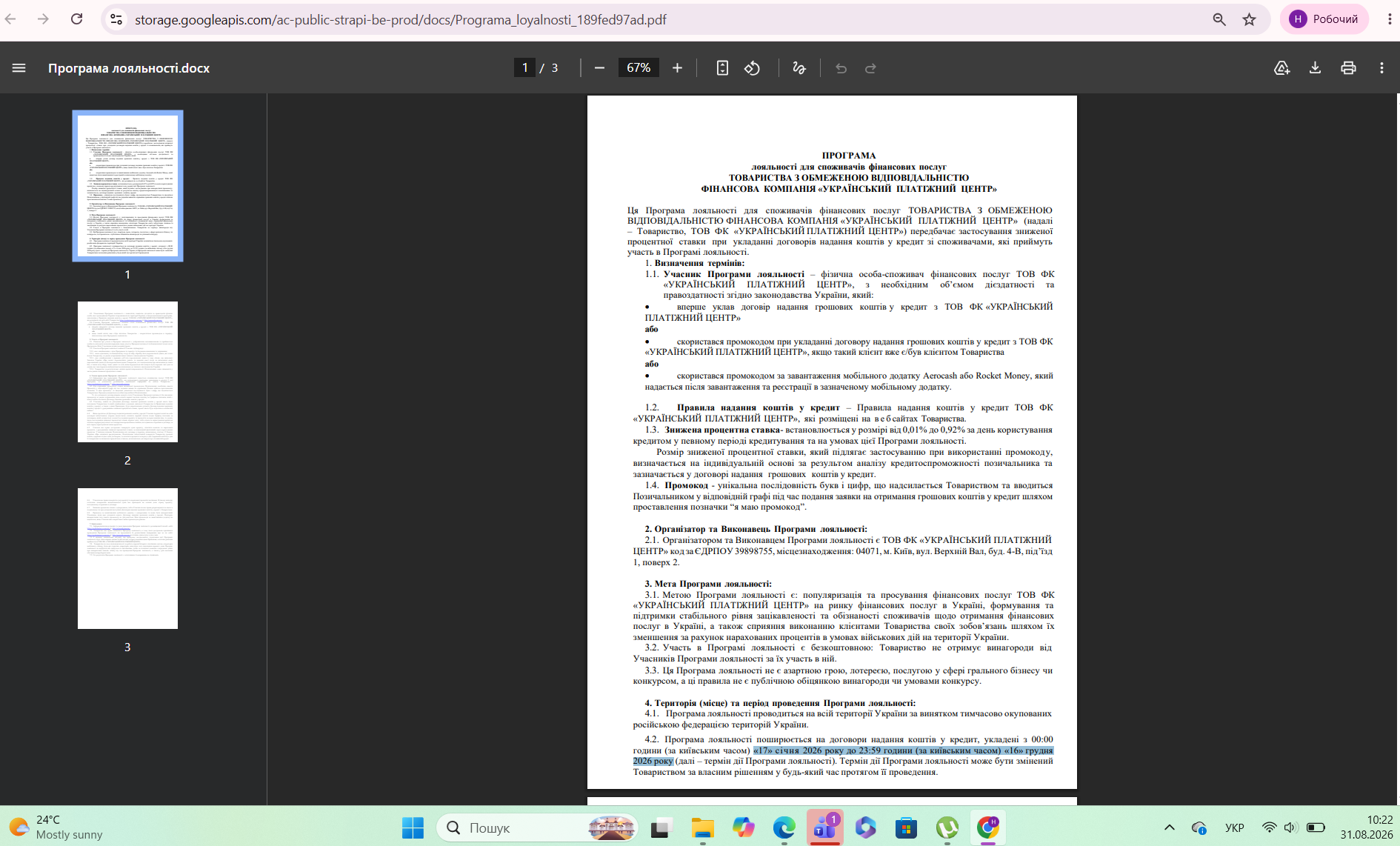Click the 67% zoom level field
This screenshot has width=1400, height=846.
639,68
